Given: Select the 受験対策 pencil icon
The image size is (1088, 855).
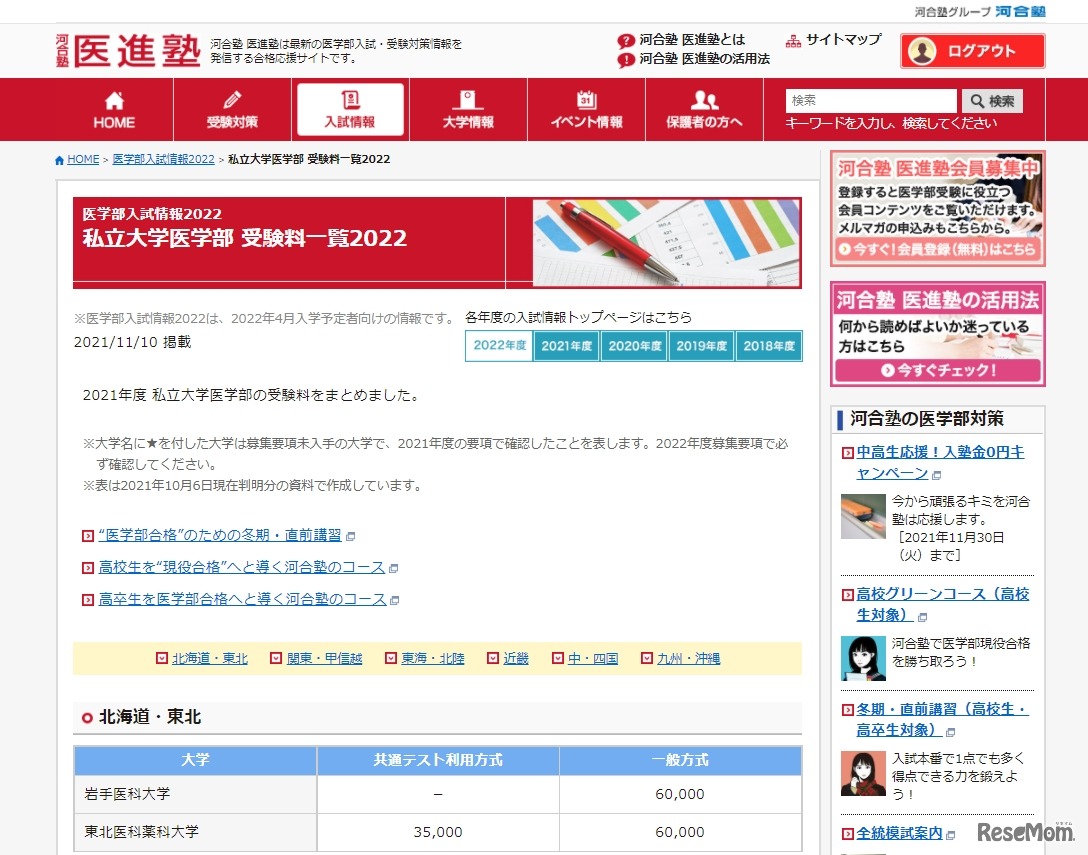Looking at the screenshot, I should [x=233, y=100].
